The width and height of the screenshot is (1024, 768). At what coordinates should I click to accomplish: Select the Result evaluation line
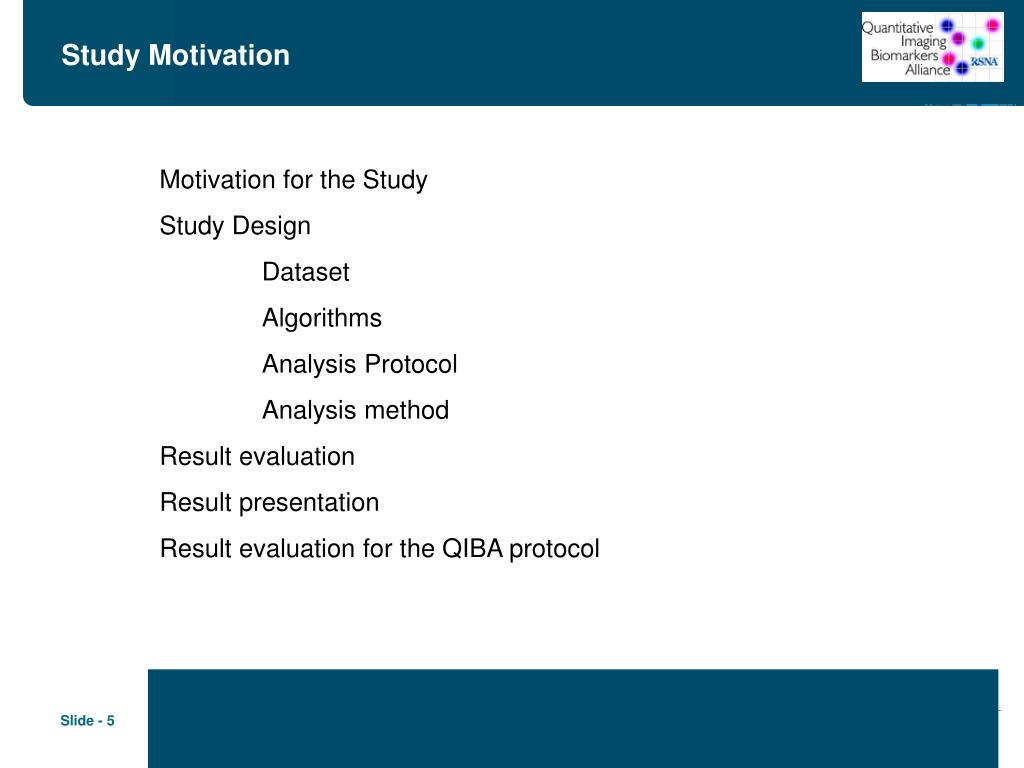[x=257, y=456]
